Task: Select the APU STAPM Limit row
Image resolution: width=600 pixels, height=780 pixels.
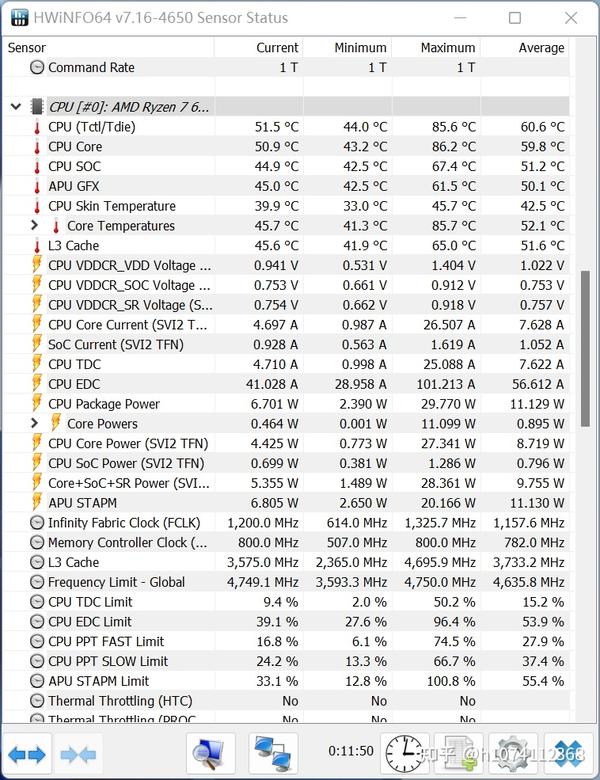Action: tap(98, 681)
